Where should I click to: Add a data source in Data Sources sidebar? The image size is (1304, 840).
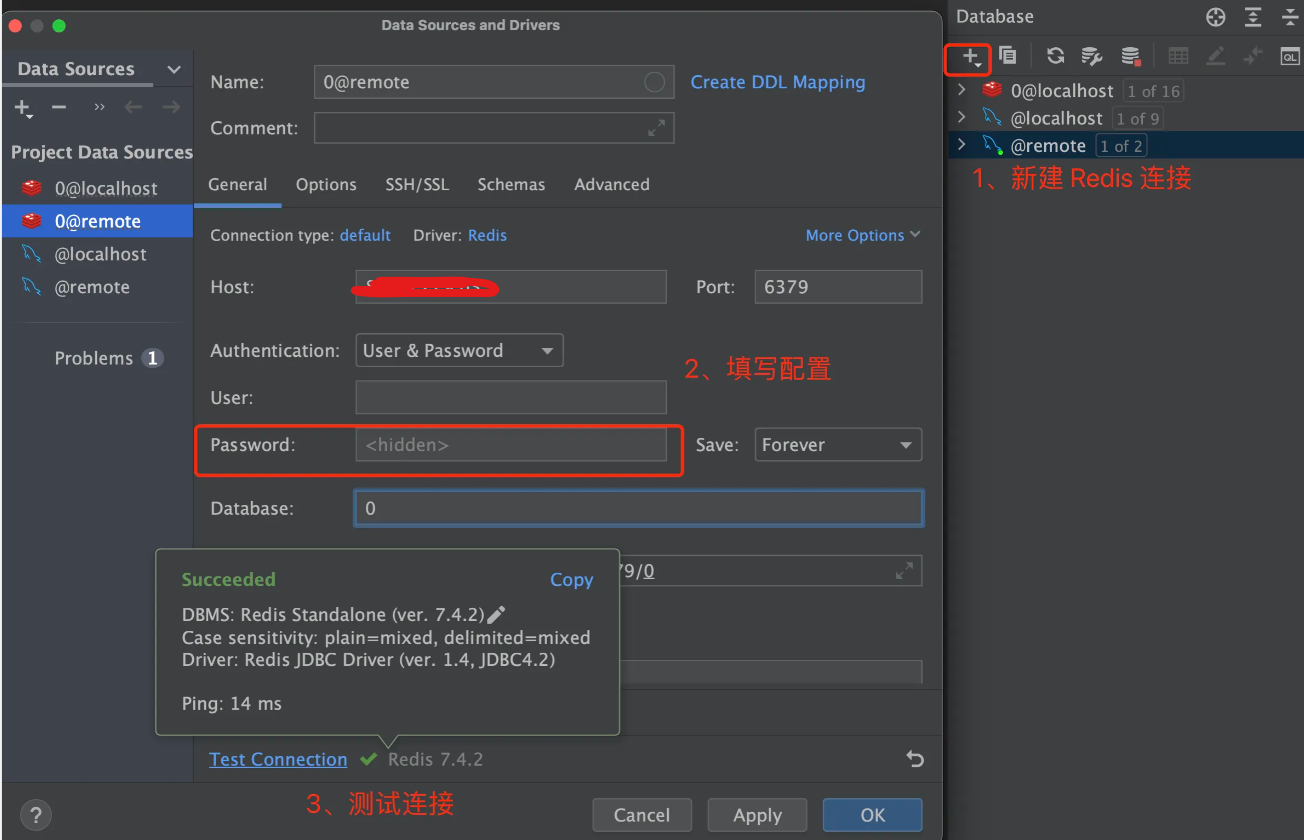tap(23, 108)
